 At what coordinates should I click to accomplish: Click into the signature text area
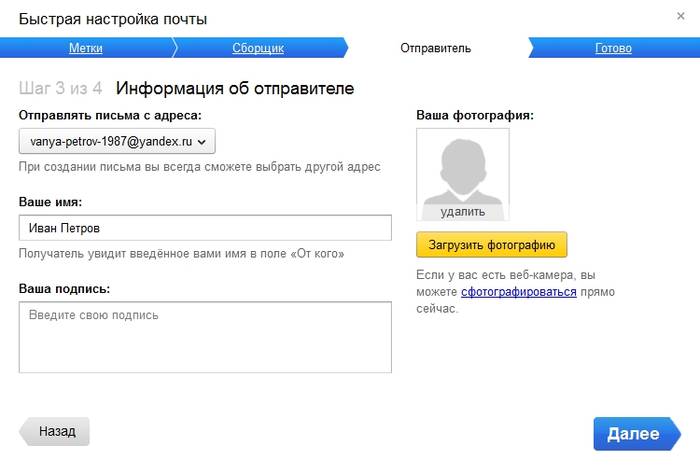(x=205, y=337)
